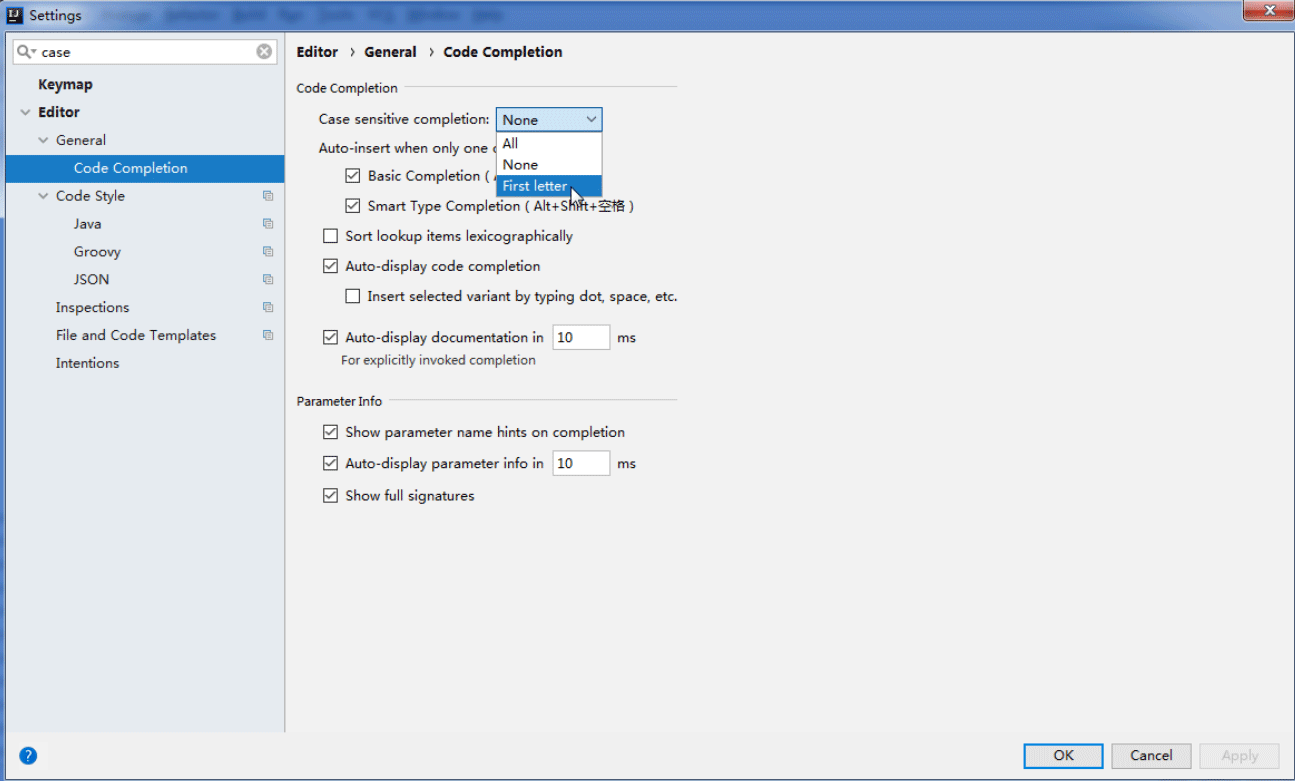Click the Apply button
Screen dimensions: 1295x781
coord(1239,756)
